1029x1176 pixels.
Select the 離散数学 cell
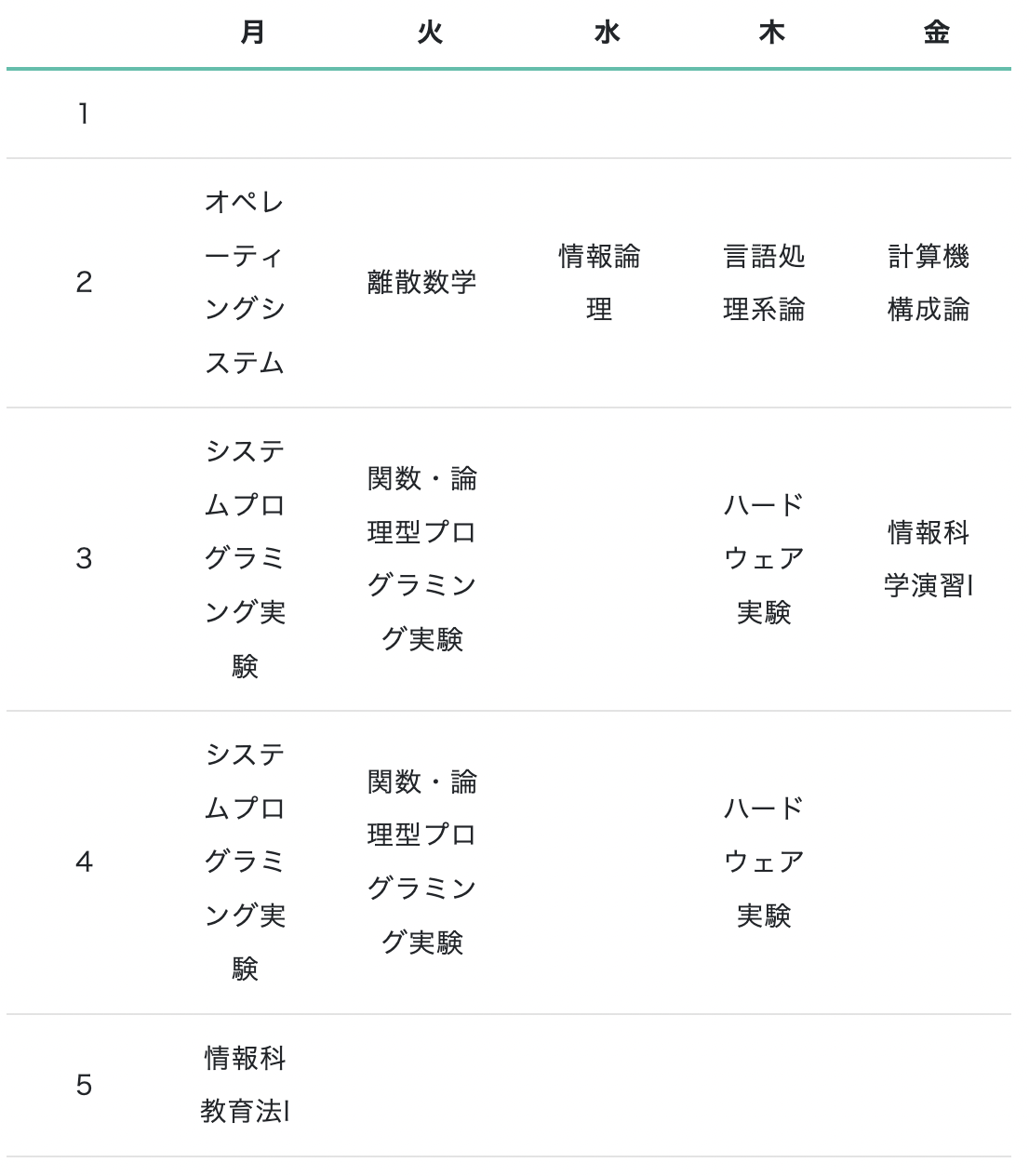[x=422, y=283]
